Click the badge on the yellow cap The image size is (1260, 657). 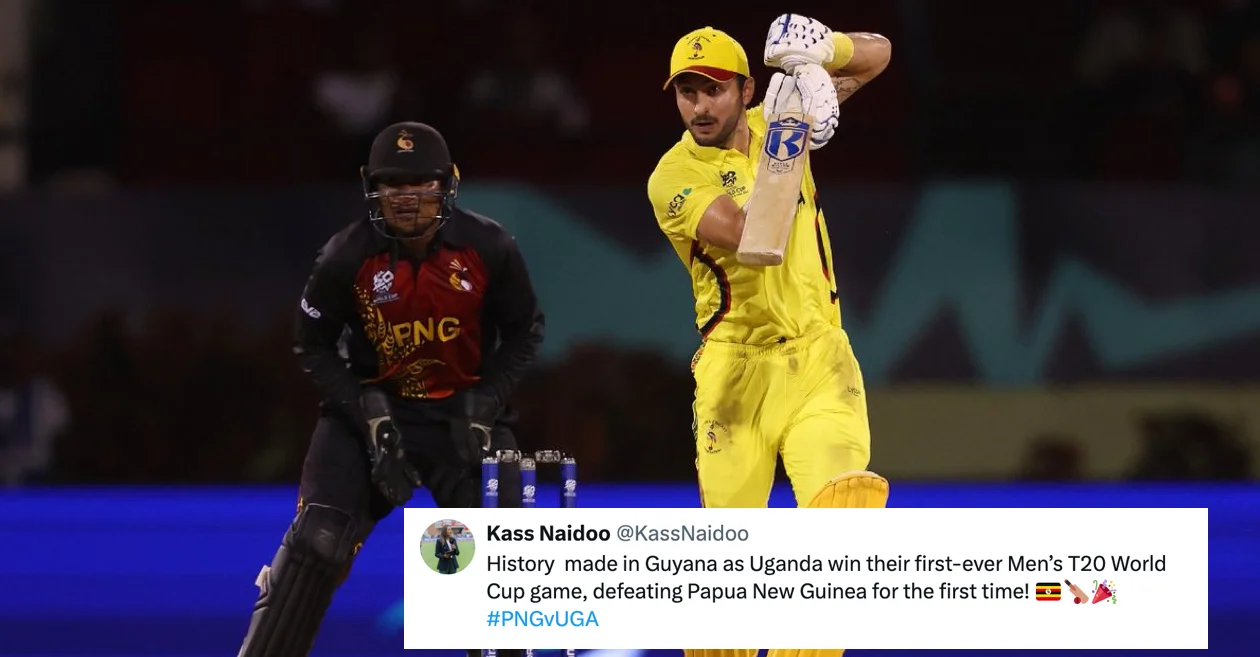point(697,47)
